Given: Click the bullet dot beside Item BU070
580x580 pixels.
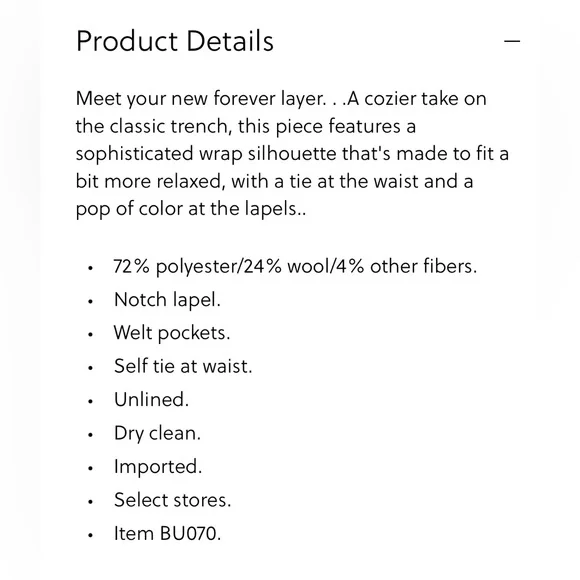Looking at the screenshot, I should pyautogui.click(x=91, y=535).
